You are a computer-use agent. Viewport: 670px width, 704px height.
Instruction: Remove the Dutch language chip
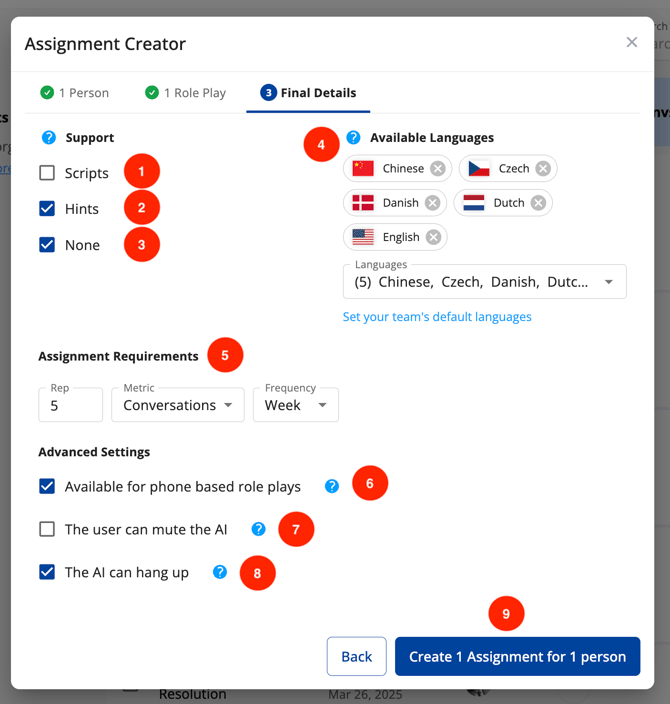[538, 203]
